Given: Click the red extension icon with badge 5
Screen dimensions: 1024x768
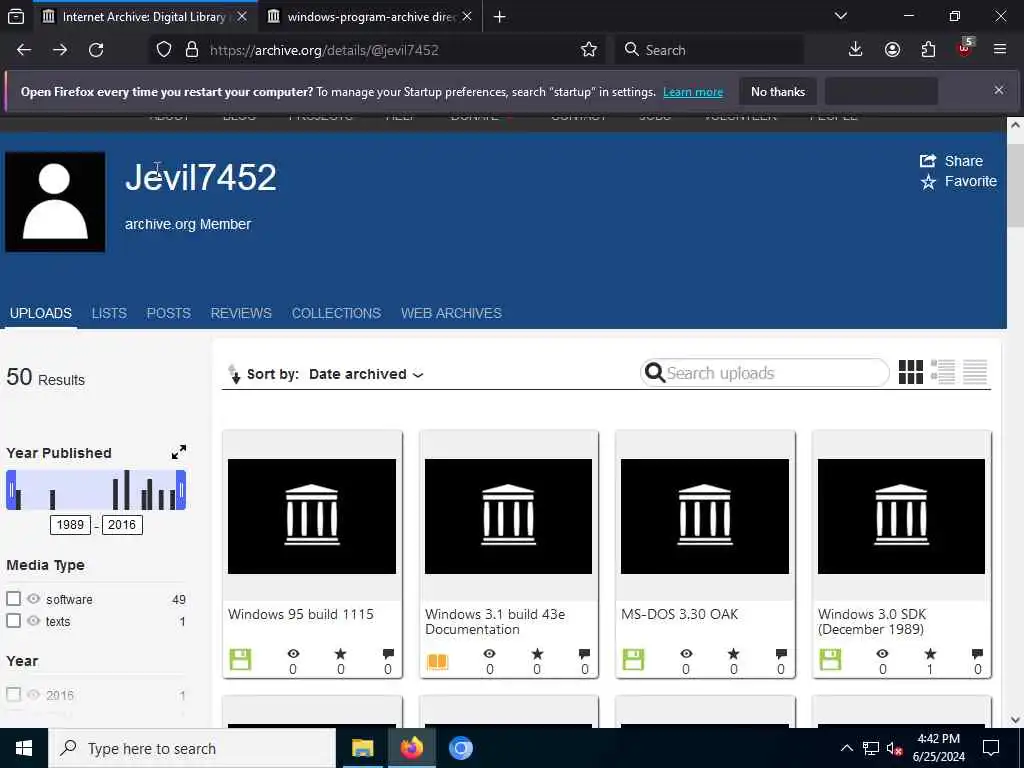Looking at the screenshot, I should coord(965,48).
